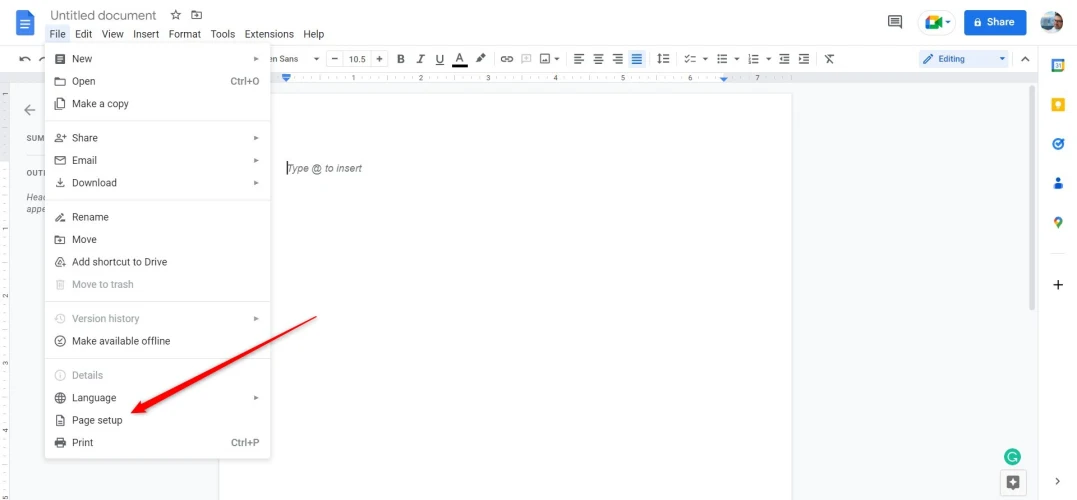Open comment history icon
The height and width of the screenshot is (500, 1077).
click(895, 22)
